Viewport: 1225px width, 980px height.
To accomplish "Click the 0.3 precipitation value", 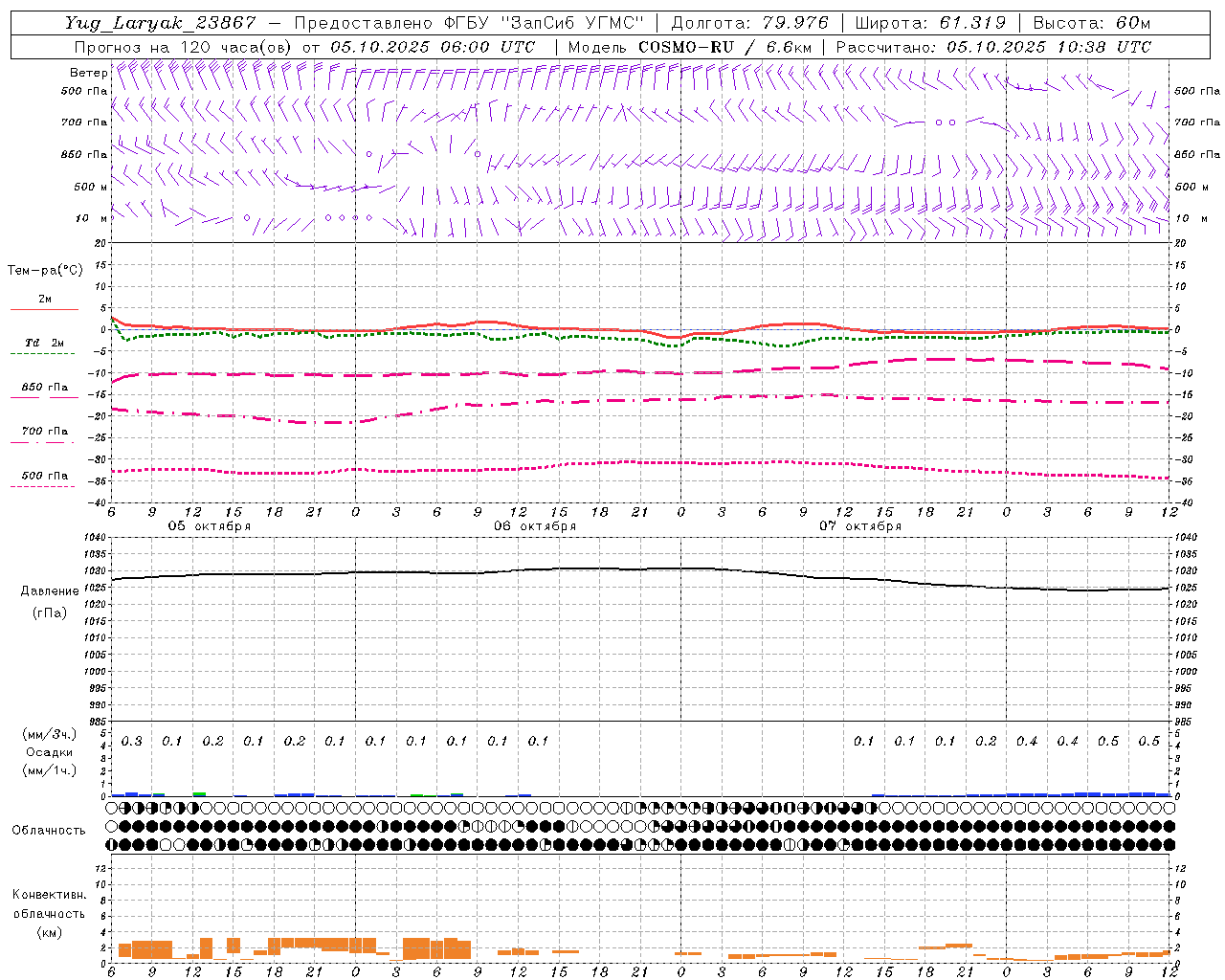I will pos(131,741).
